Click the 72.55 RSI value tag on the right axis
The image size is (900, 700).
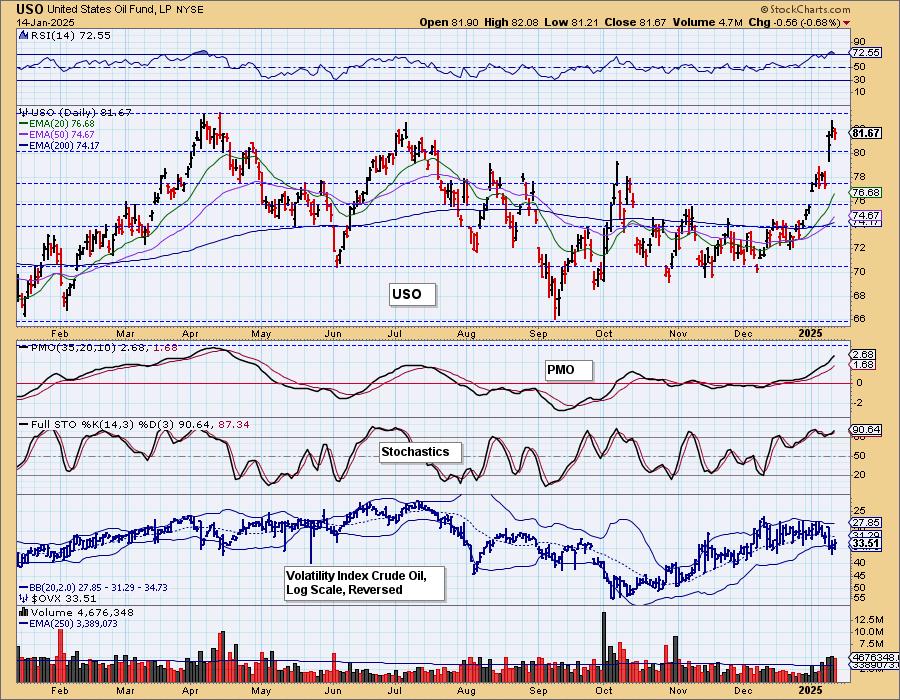click(866, 52)
